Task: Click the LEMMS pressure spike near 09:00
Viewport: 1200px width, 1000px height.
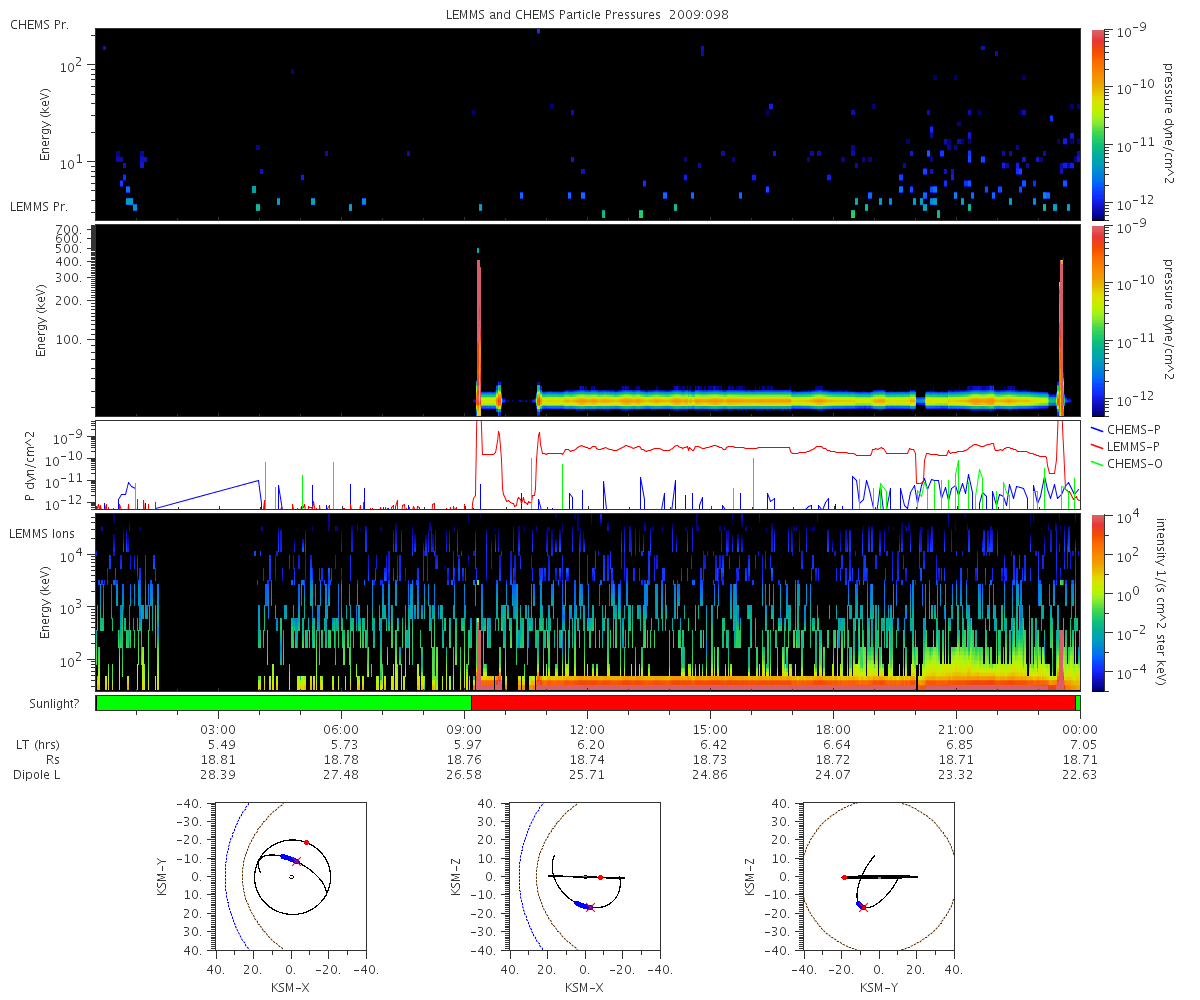Action: (479, 330)
